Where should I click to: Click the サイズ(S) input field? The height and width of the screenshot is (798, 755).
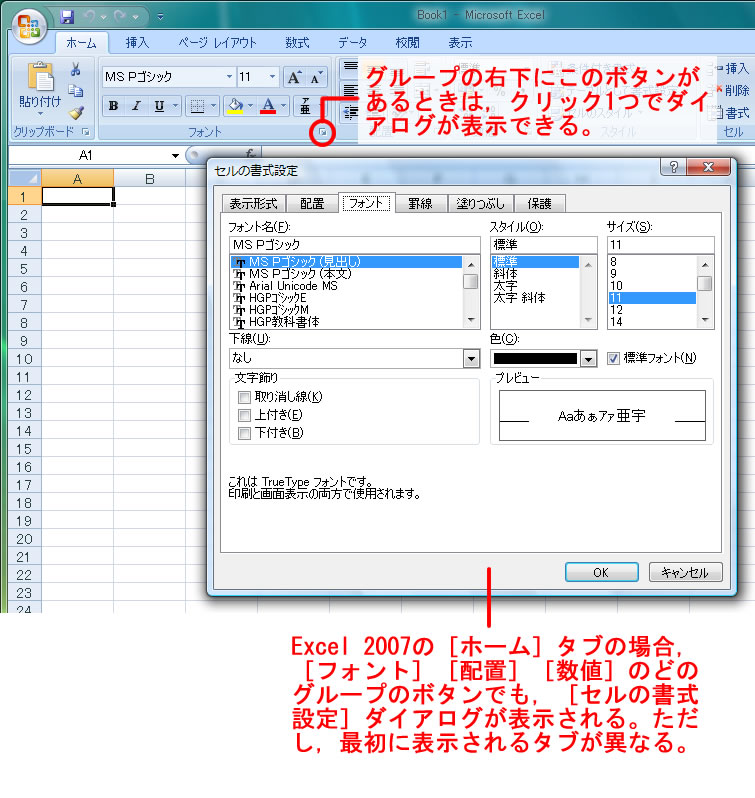660,245
